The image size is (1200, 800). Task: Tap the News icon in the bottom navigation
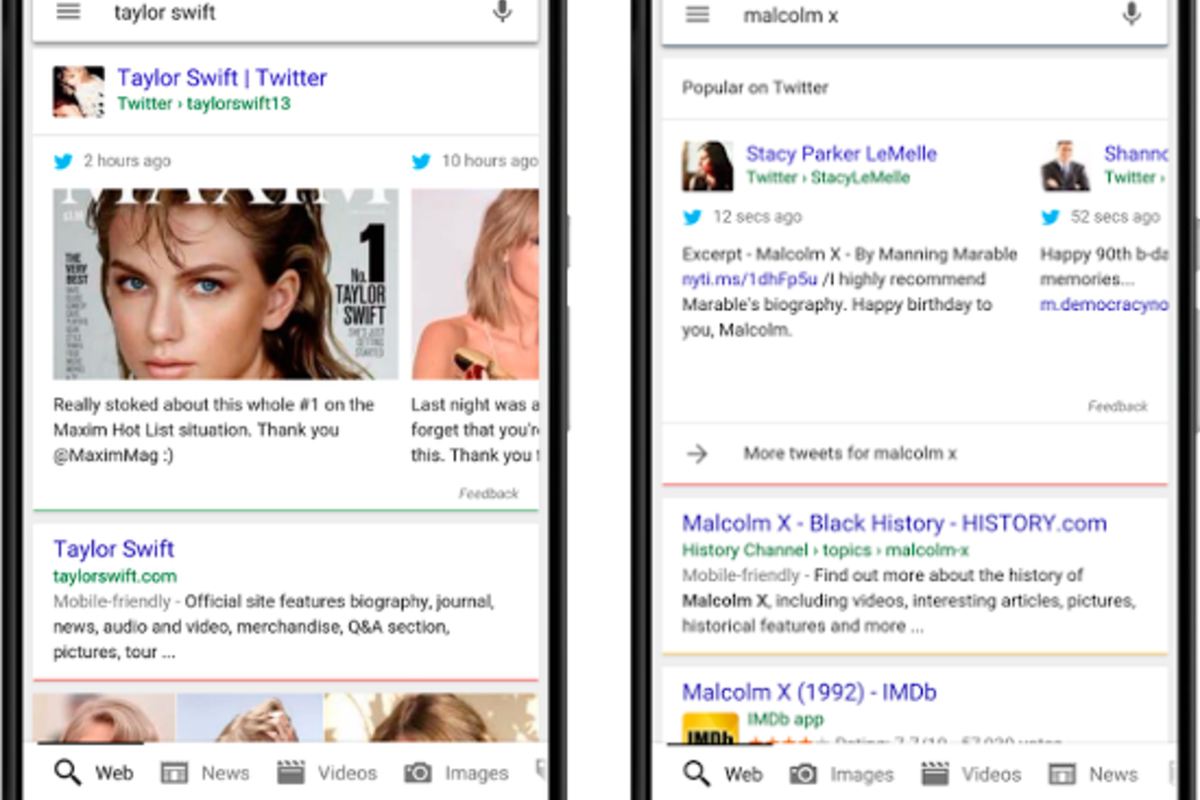(x=176, y=772)
